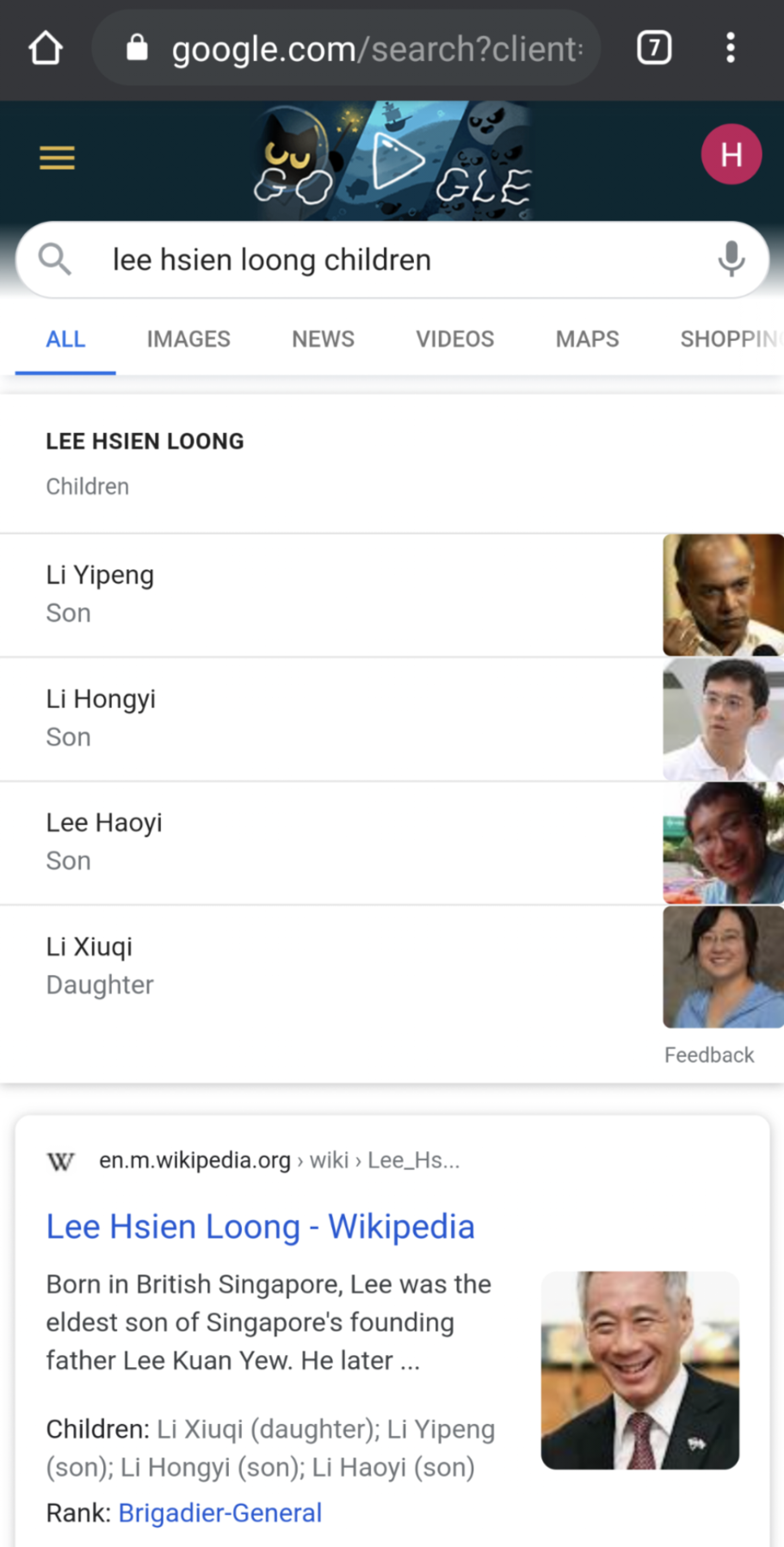Image resolution: width=784 pixels, height=1547 pixels.
Task: Select the Maps tab
Action: [x=587, y=339]
